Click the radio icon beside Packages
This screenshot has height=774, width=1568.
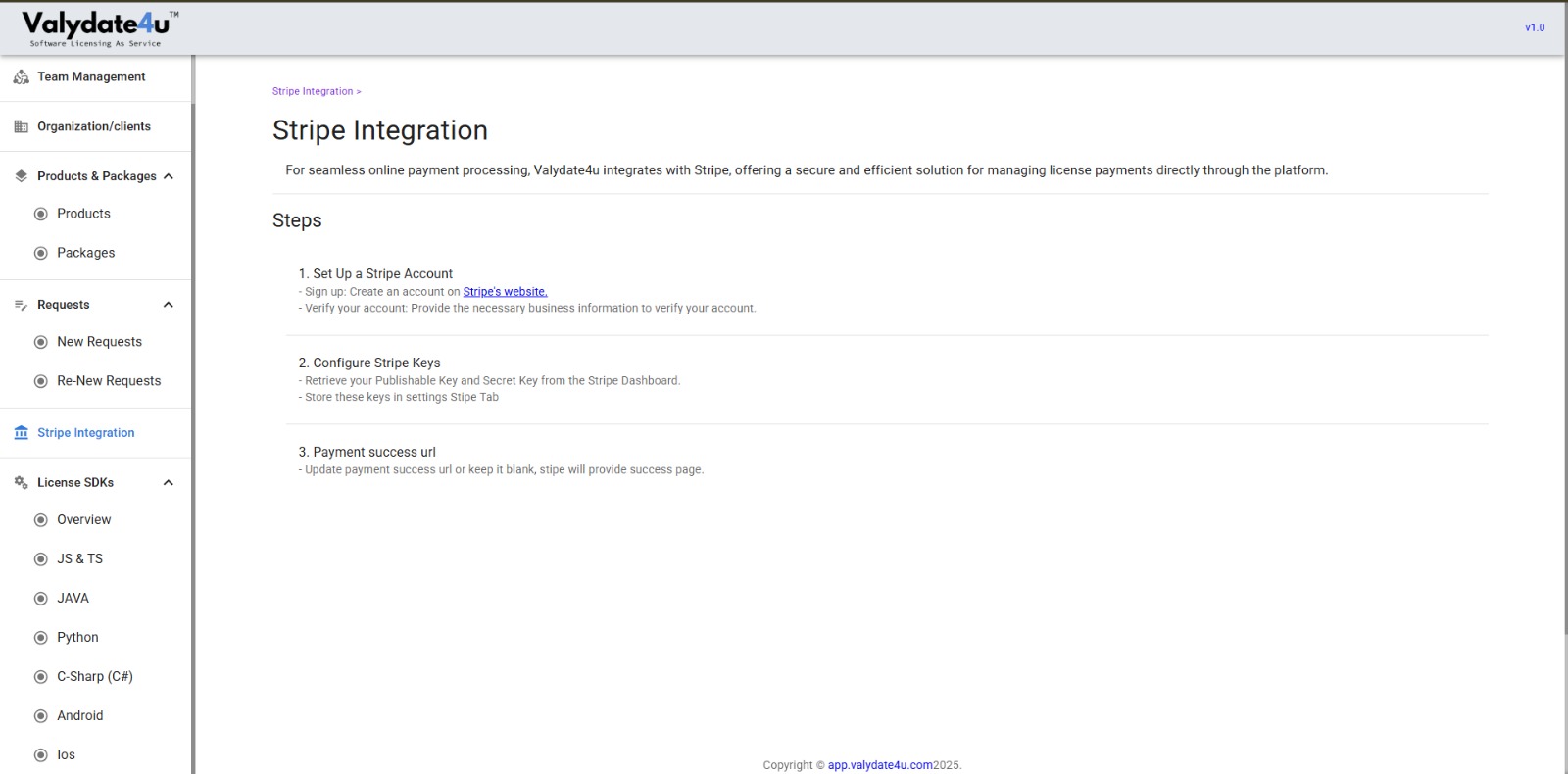tap(41, 253)
